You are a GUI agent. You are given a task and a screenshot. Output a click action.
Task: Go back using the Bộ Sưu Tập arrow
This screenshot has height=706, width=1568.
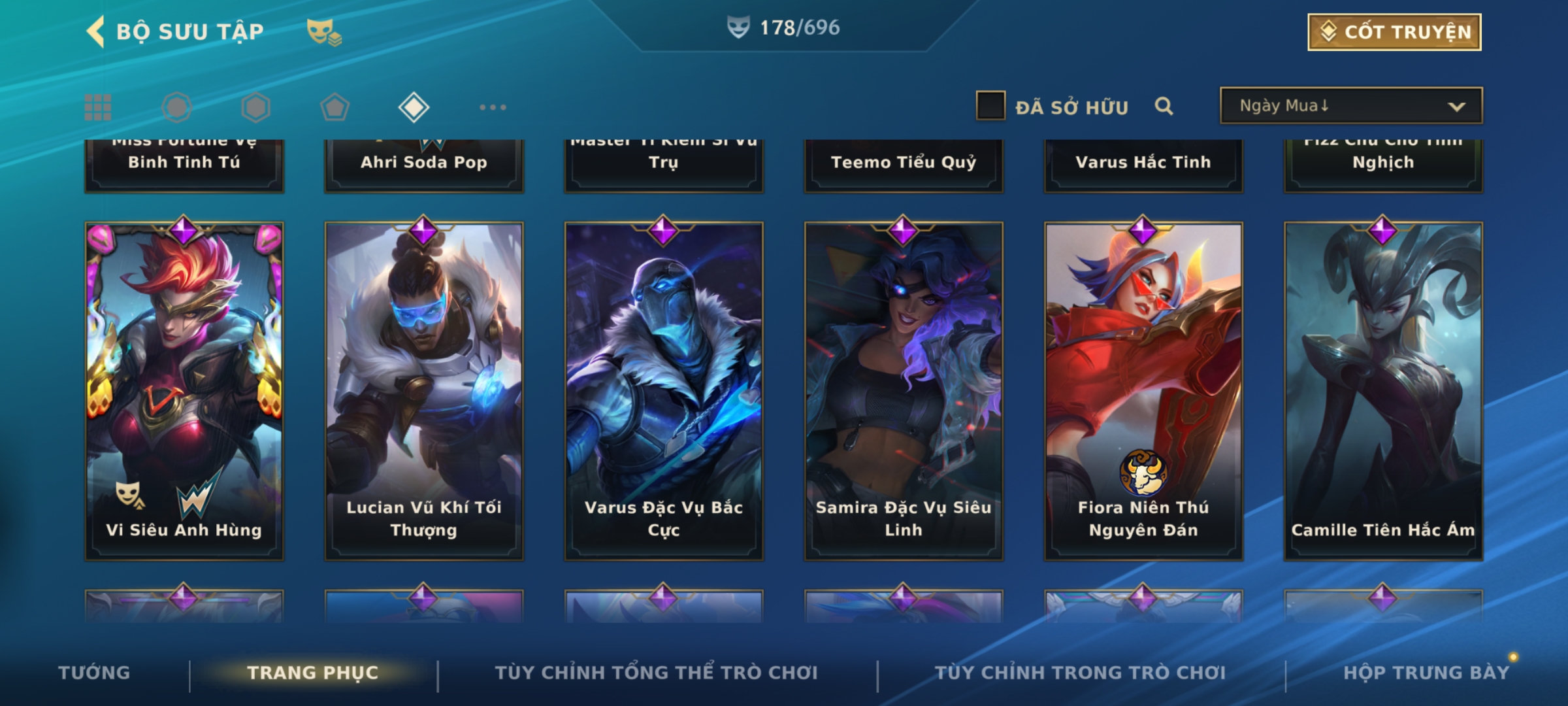pyautogui.click(x=96, y=31)
